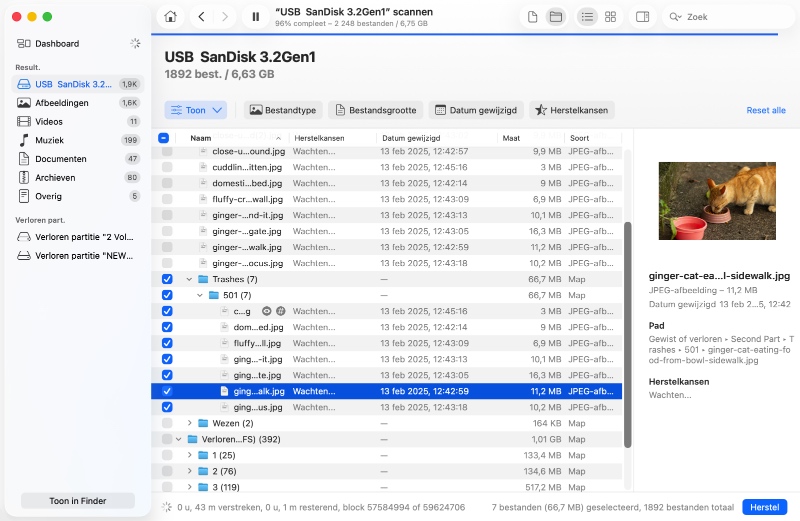Switch to folder view icon
The width and height of the screenshot is (800, 521).
pos(555,17)
